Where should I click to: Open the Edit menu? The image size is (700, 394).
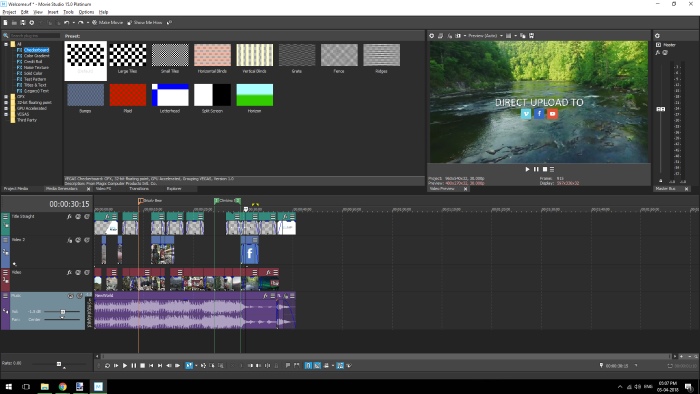[x=25, y=12]
